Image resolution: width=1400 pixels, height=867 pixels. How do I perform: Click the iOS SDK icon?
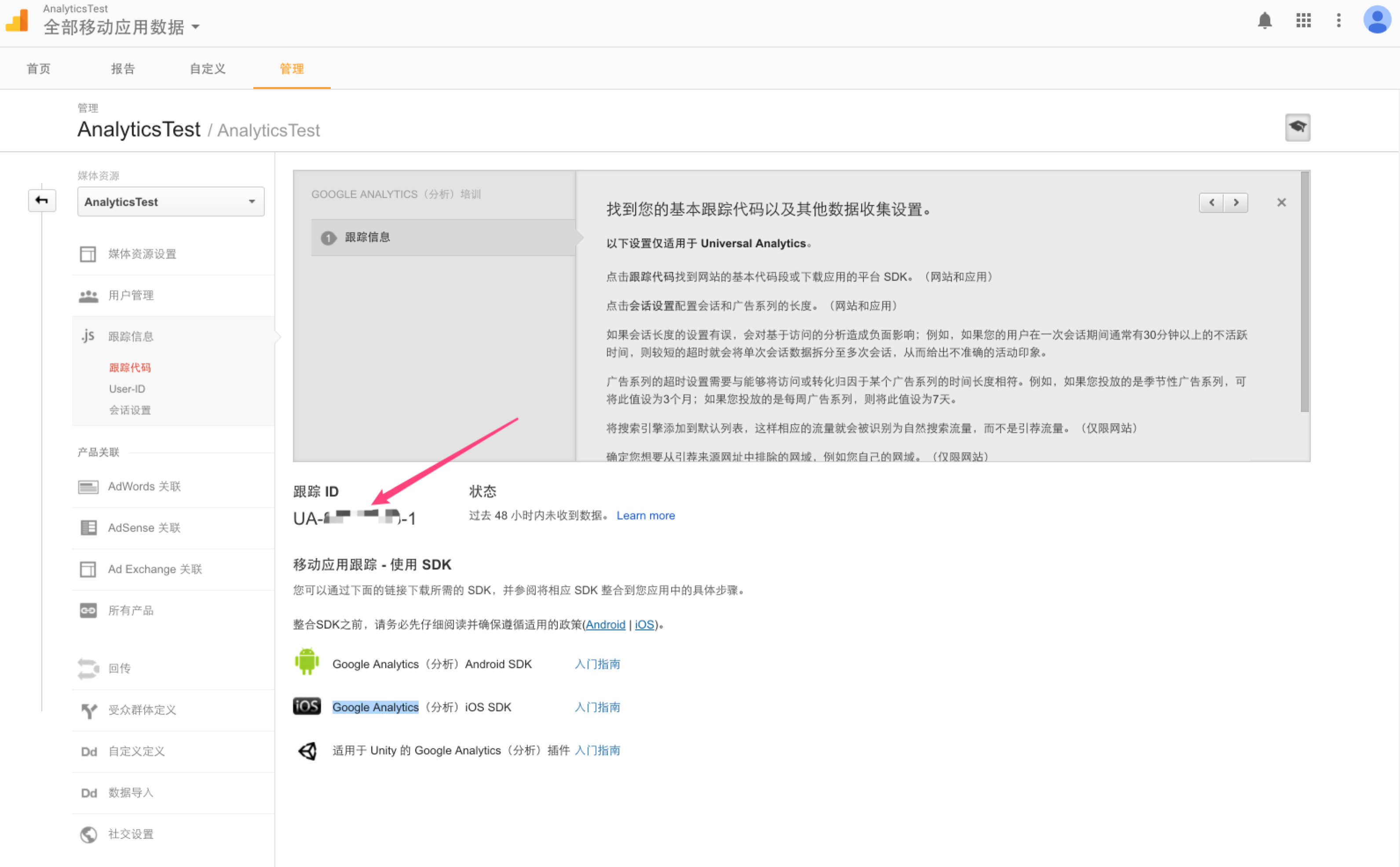pos(307,706)
